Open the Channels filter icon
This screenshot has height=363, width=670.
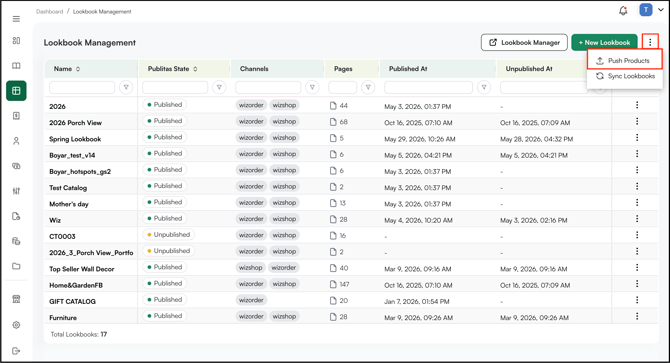pyautogui.click(x=312, y=88)
